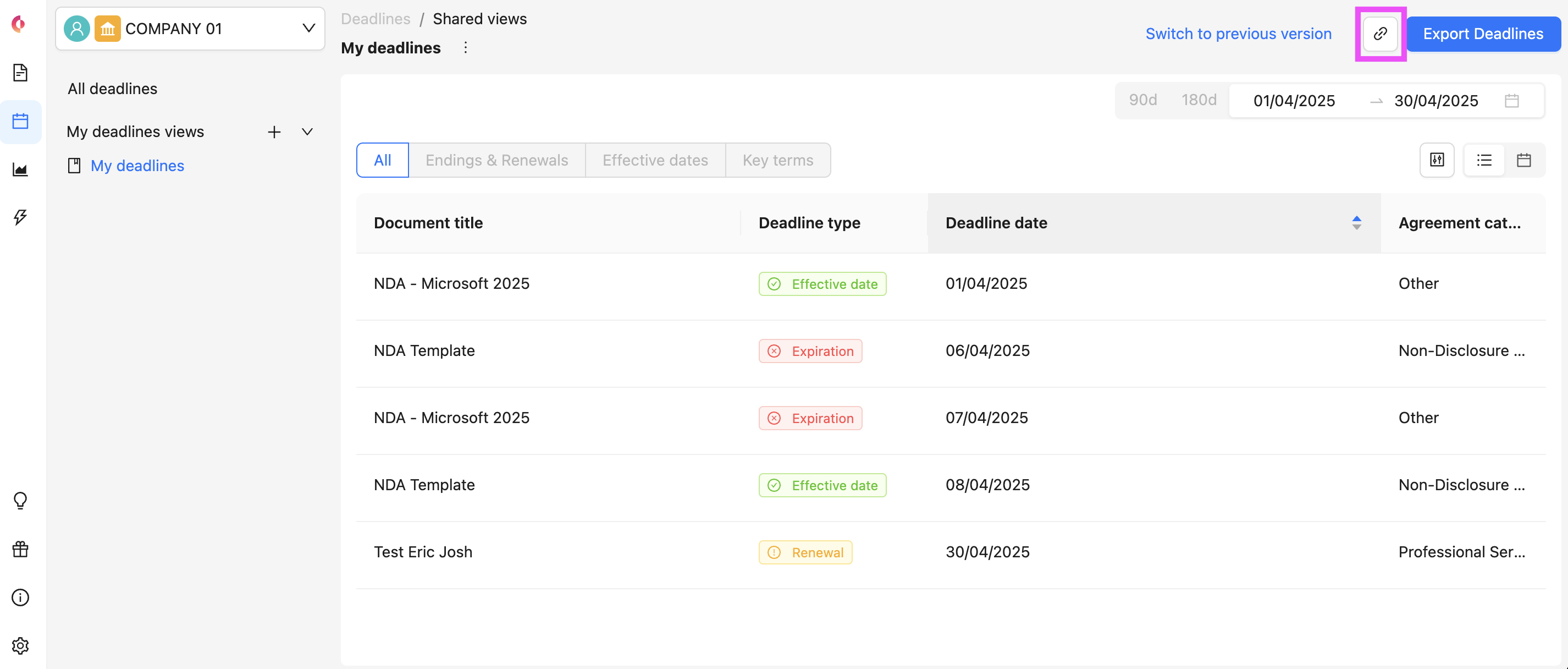Open the settings gear icon
The height and width of the screenshot is (669, 1568).
(20, 645)
